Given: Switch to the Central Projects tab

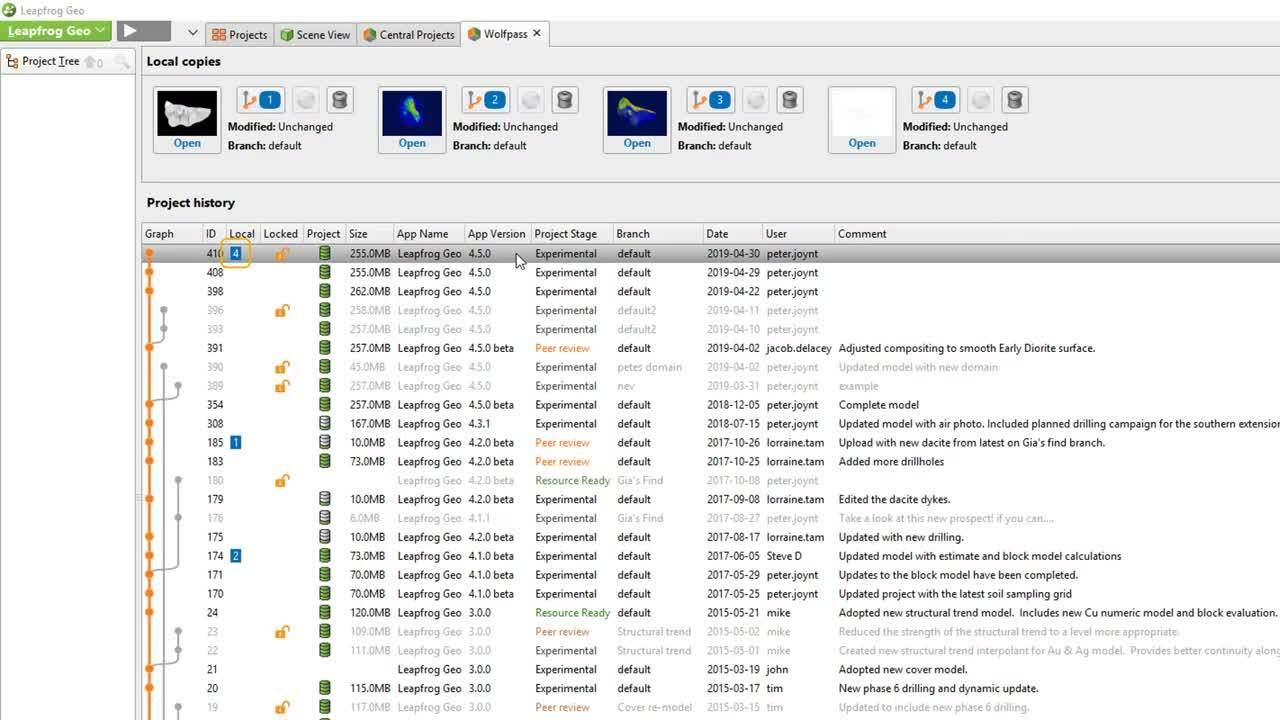Looking at the screenshot, I should click(408, 34).
